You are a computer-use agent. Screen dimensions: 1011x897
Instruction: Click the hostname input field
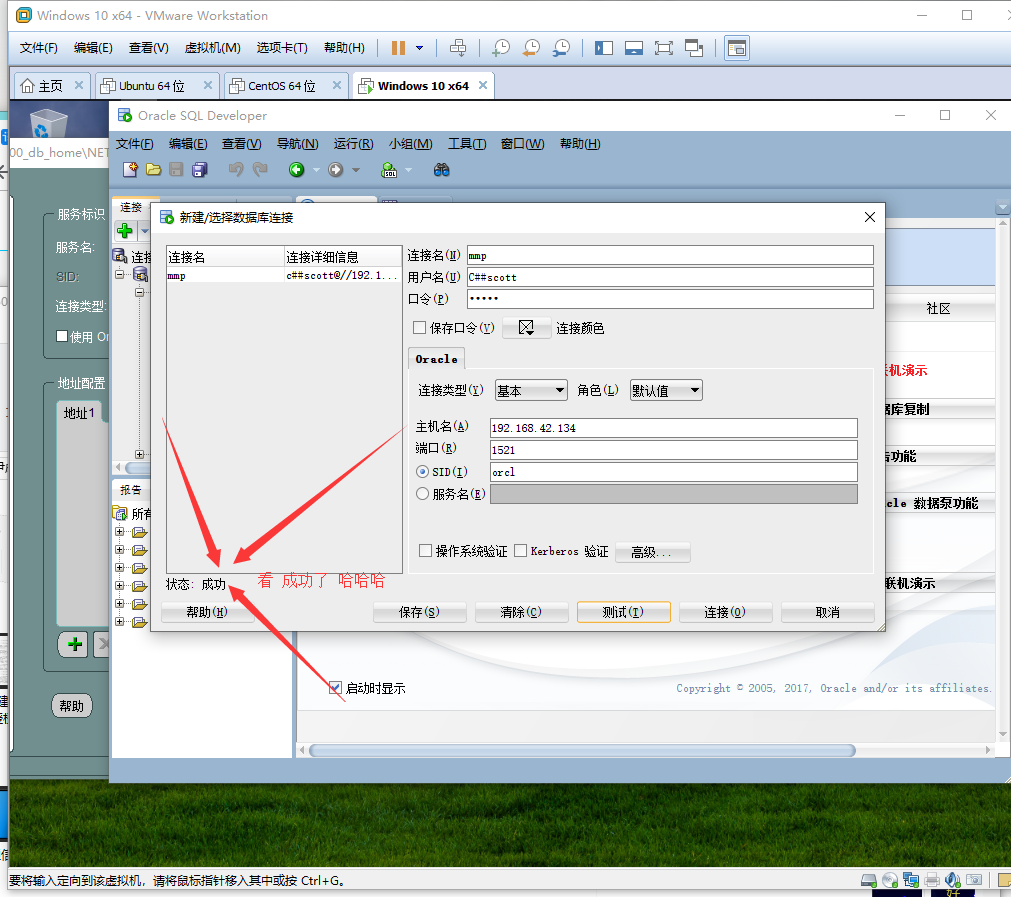[x=674, y=428]
